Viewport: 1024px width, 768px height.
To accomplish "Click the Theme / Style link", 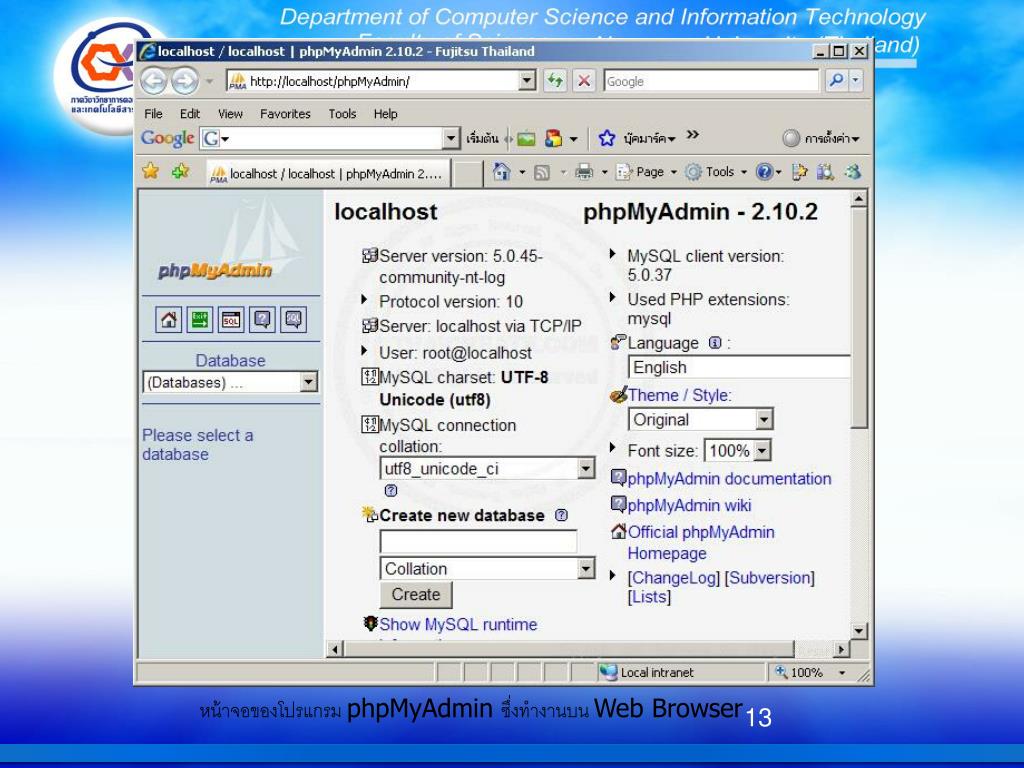I will point(679,395).
